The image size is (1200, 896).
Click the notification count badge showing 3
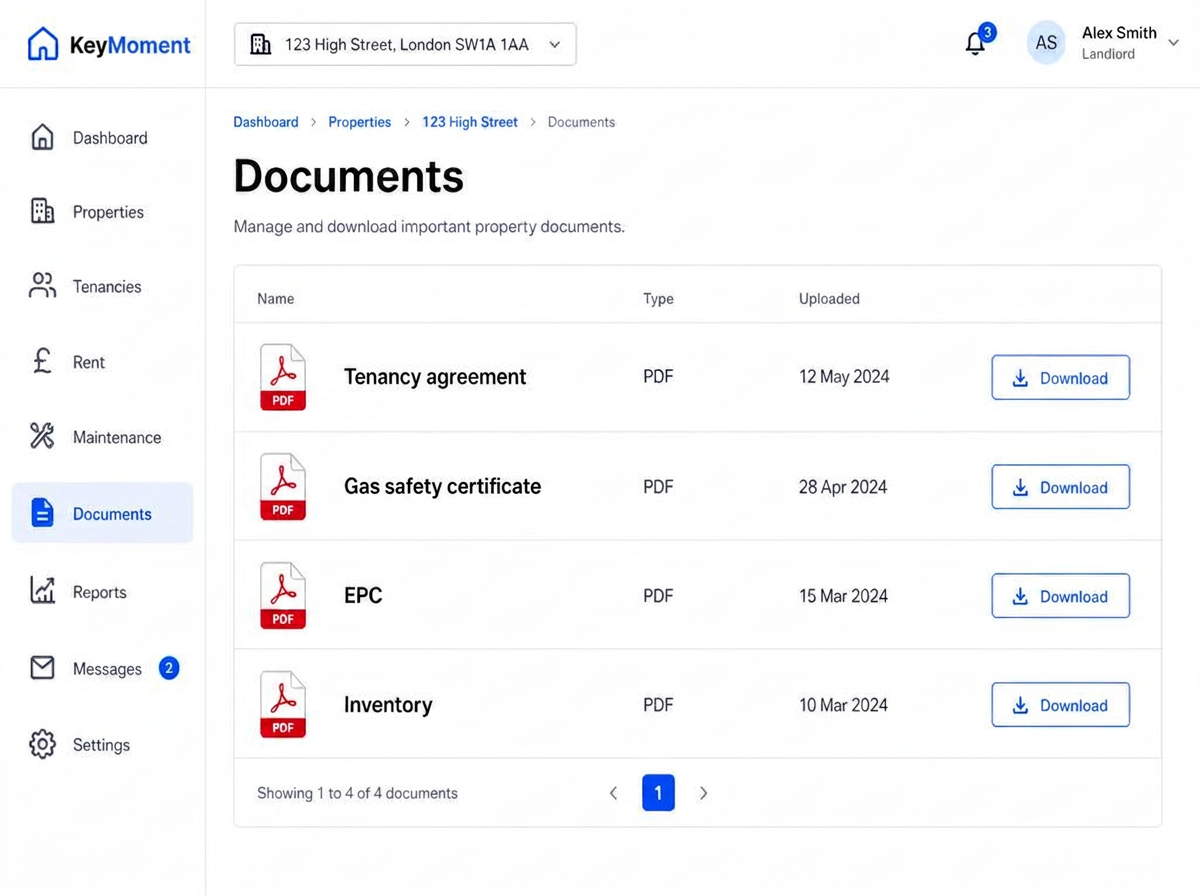pyautogui.click(x=987, y=32)
